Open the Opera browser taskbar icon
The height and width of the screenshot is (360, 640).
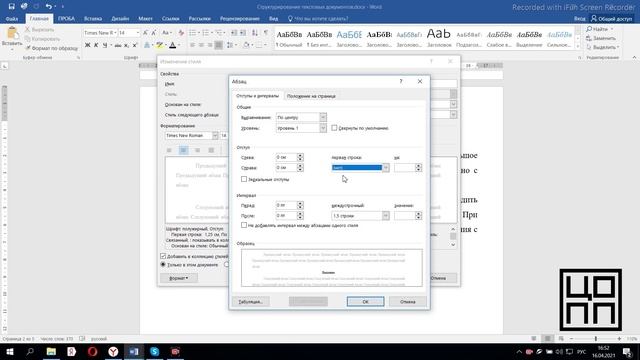[93, 351]
